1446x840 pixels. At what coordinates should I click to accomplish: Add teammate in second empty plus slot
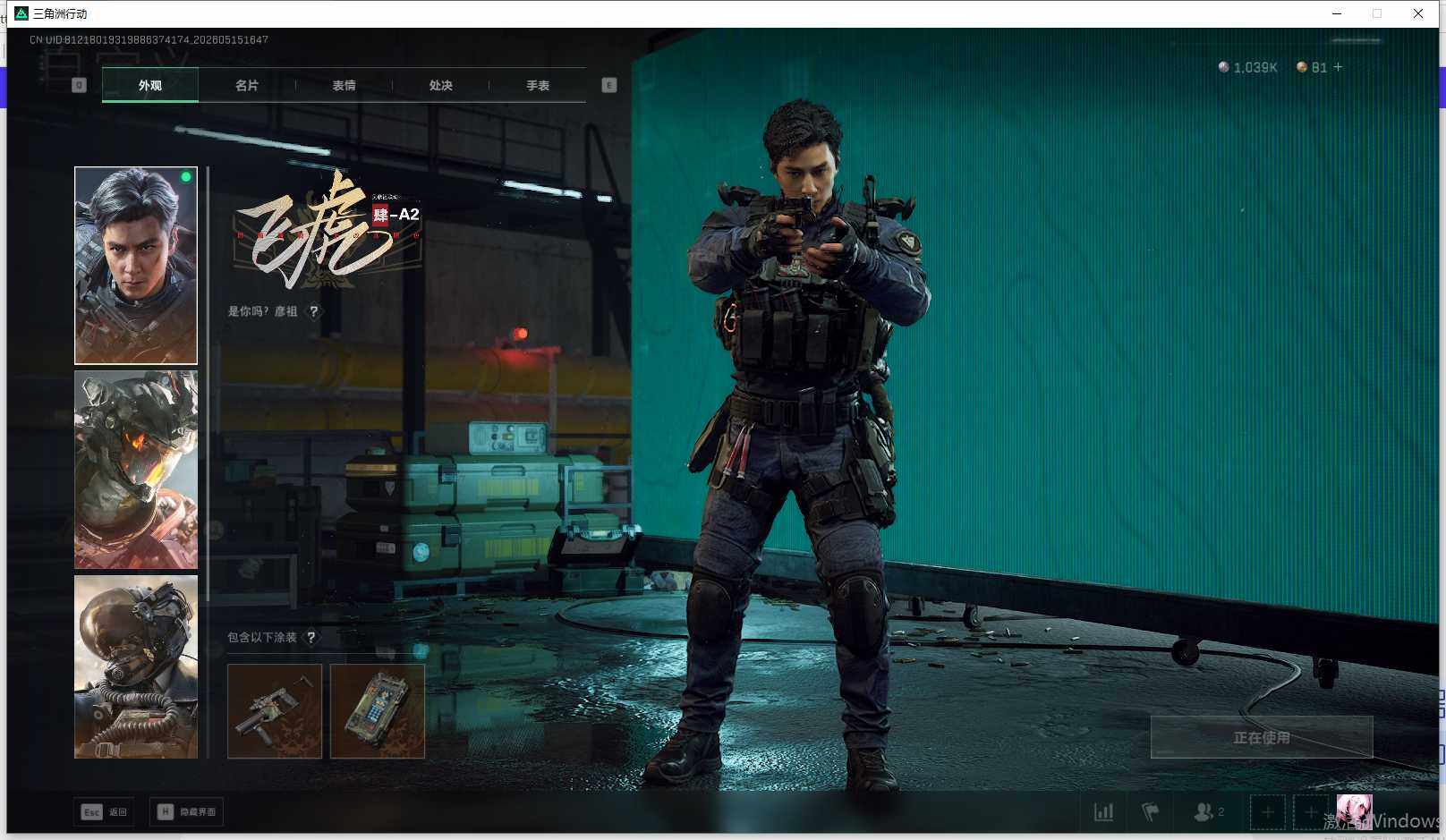click(1311, 812)
